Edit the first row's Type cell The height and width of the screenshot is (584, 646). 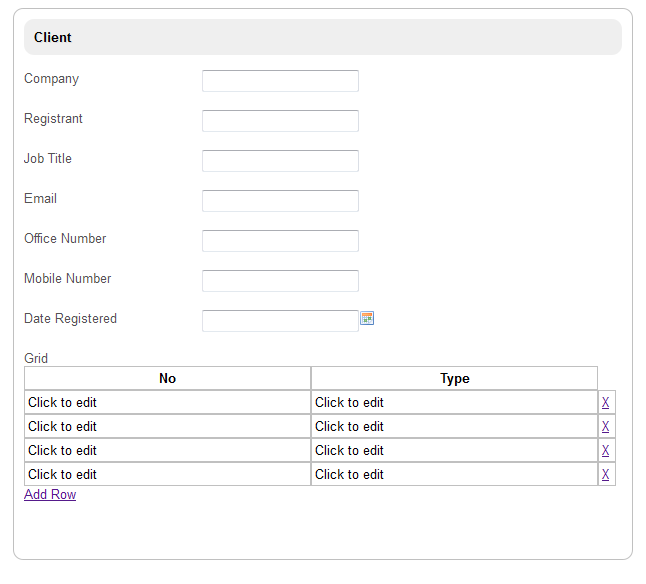454,403
